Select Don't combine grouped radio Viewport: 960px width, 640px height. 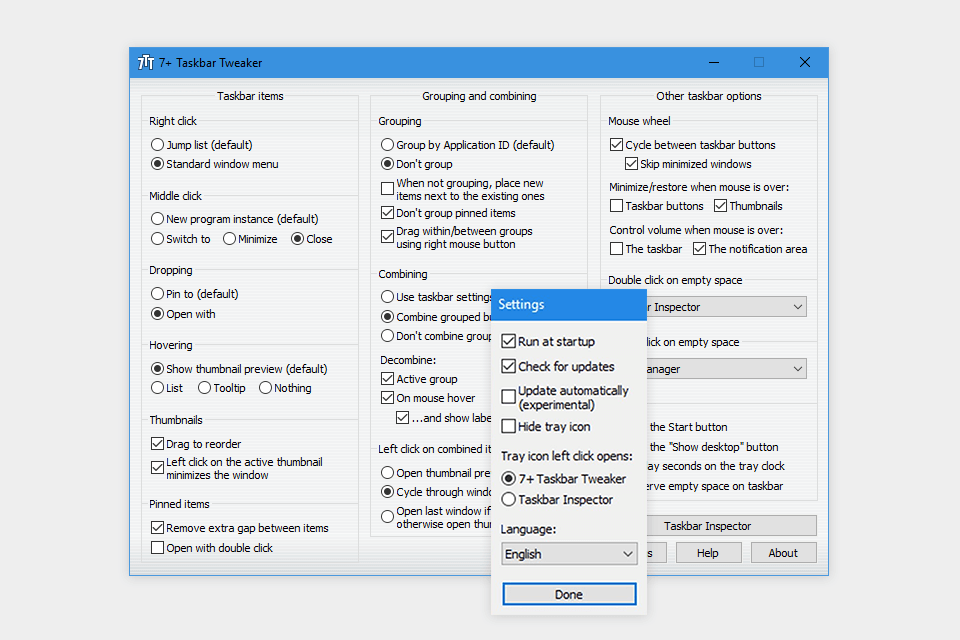(387, 336)
